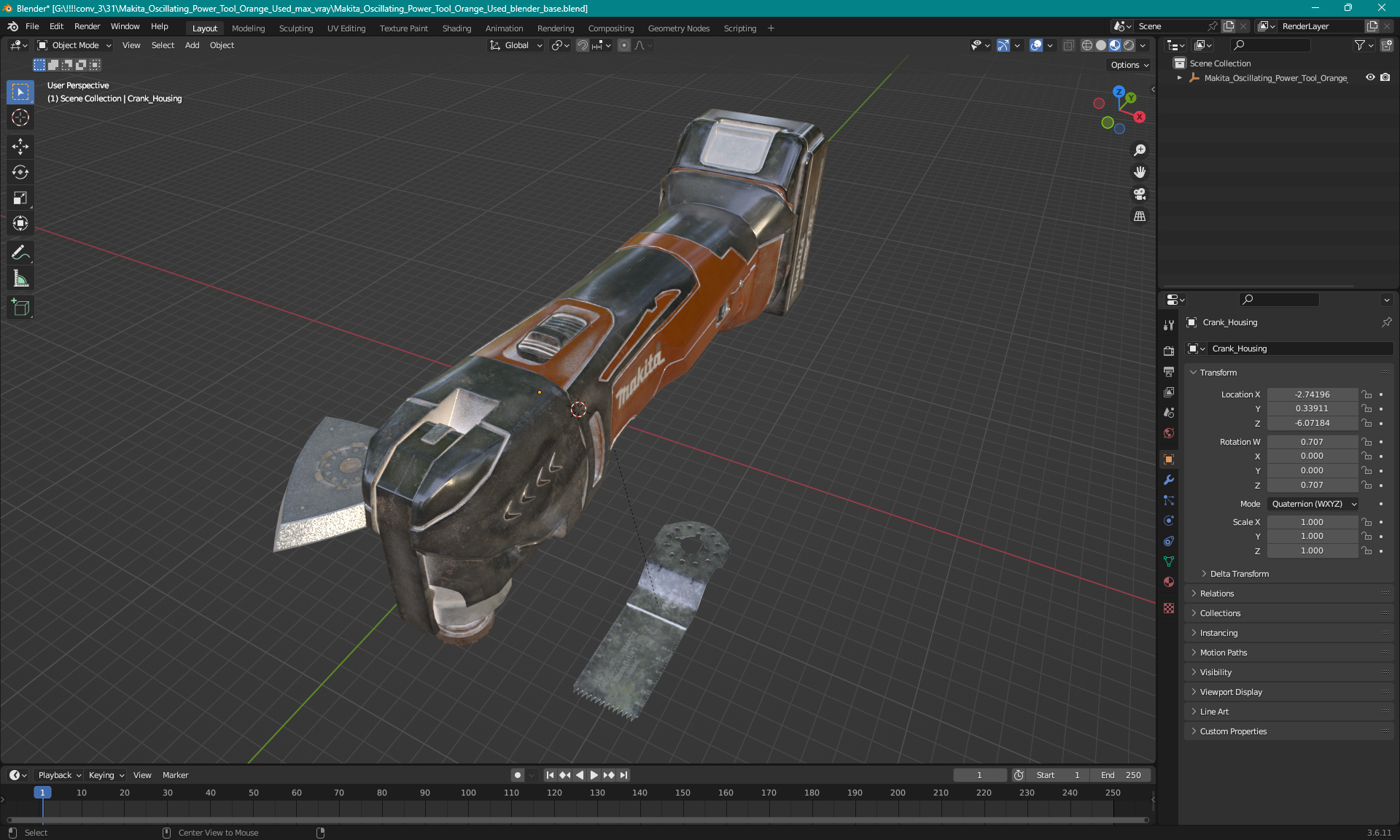Expand the Delta Transform panel
1400x840 pixels.
coord(1239,574)
